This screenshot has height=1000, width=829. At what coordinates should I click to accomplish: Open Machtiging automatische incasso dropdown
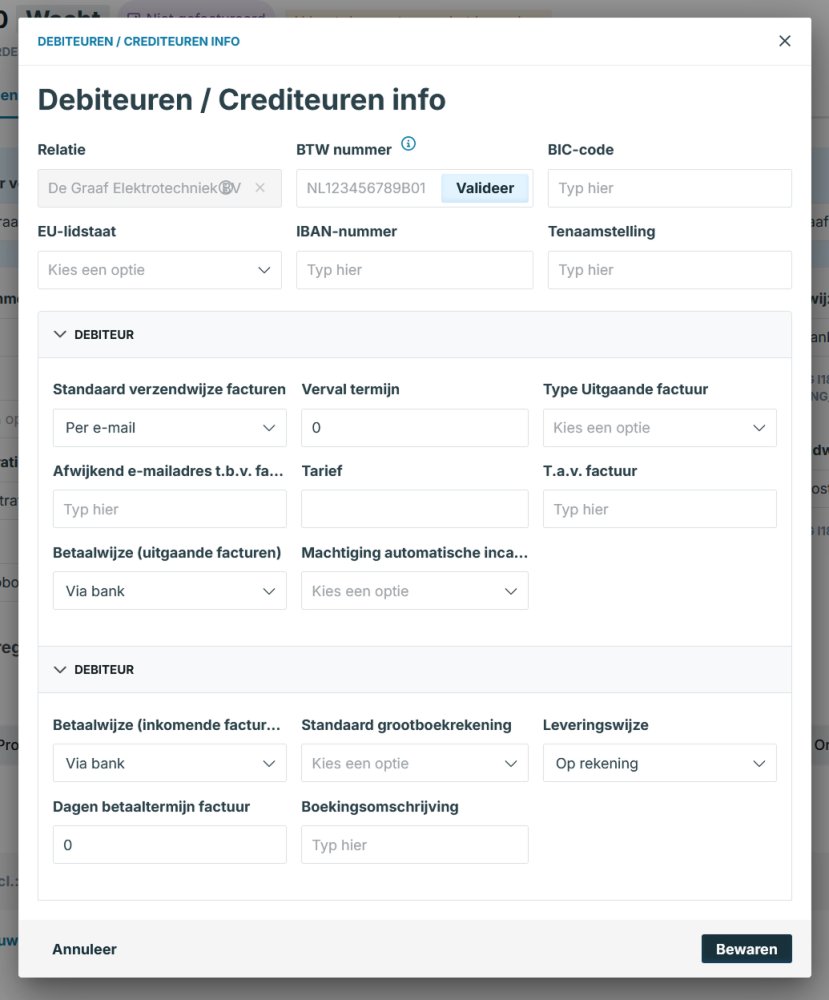tap(414, 591)
